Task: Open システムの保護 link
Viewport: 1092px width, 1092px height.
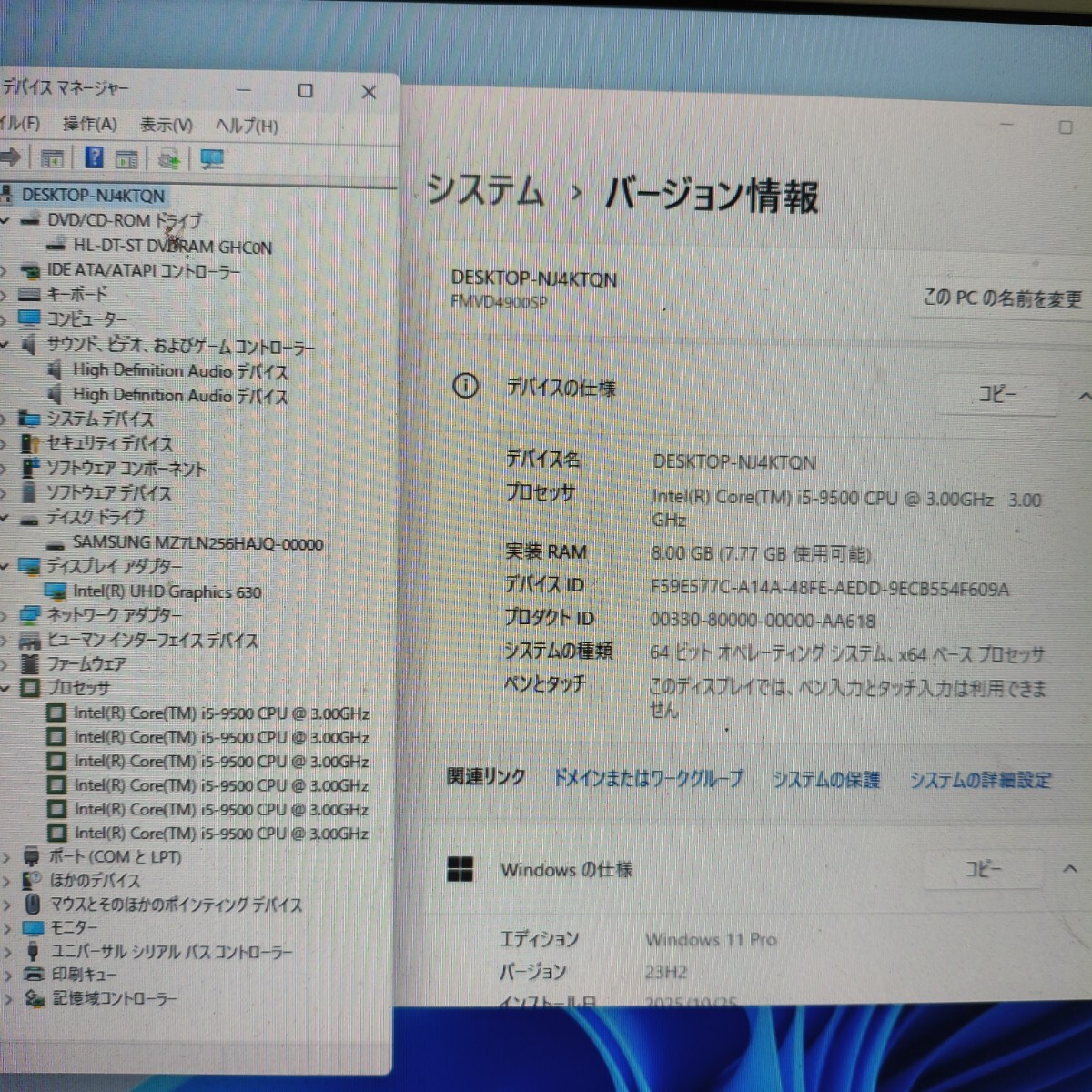Action: [826, 780]
